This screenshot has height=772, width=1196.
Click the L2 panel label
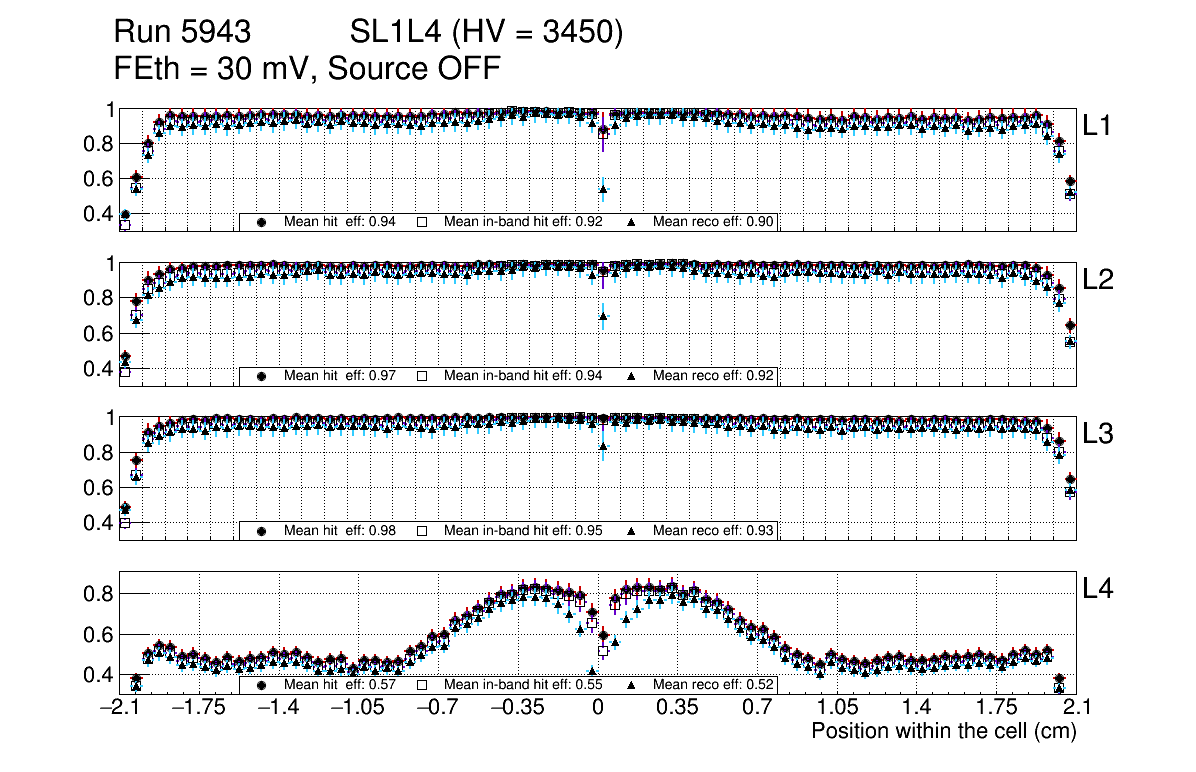1098,280
